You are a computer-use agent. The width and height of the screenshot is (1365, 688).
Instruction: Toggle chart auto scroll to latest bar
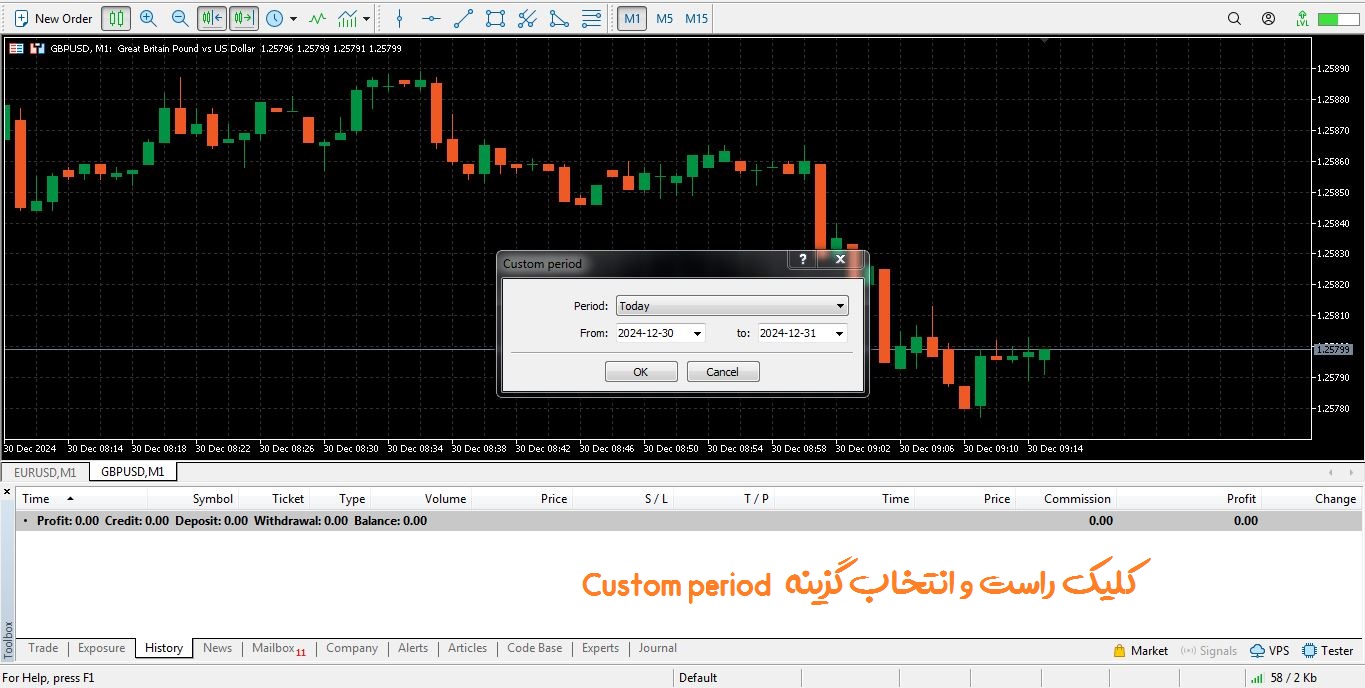click(211, 18)
